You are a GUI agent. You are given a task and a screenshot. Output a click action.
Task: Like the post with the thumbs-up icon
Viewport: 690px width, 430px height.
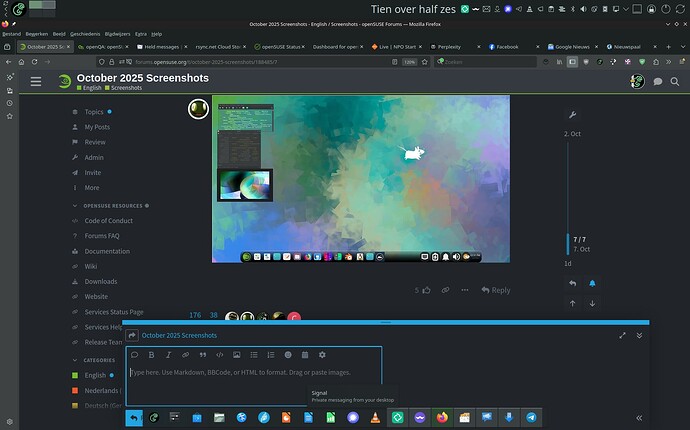(x=427, y=290)
